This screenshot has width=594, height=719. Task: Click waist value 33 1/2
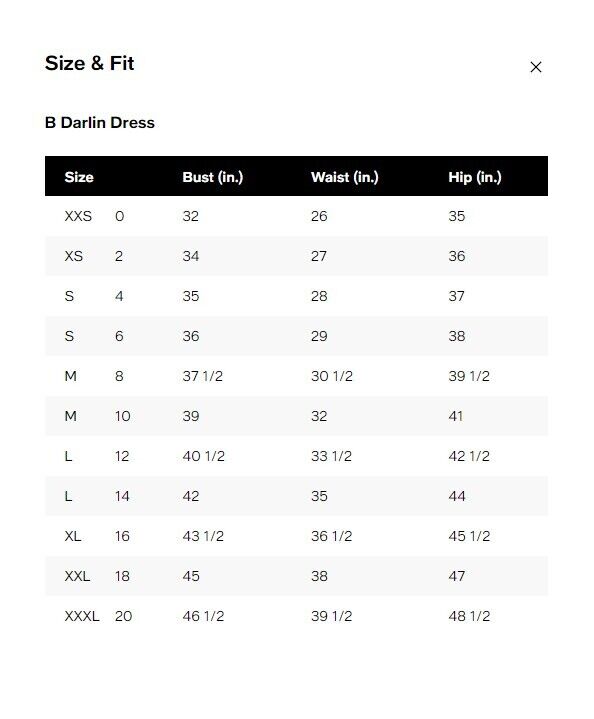pos(331,456)
